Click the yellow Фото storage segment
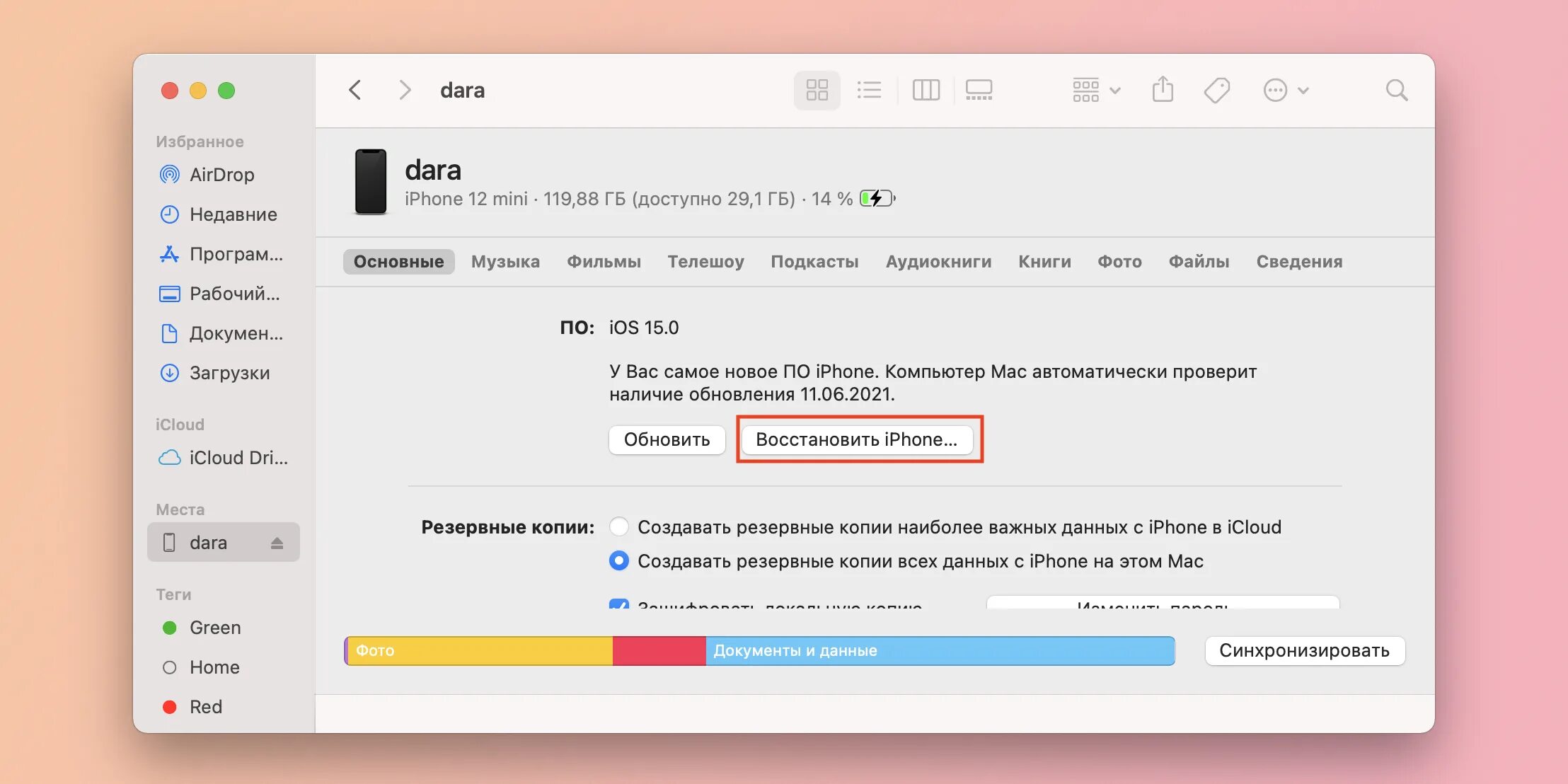1568x784 pixels. [x=480, y=650]
